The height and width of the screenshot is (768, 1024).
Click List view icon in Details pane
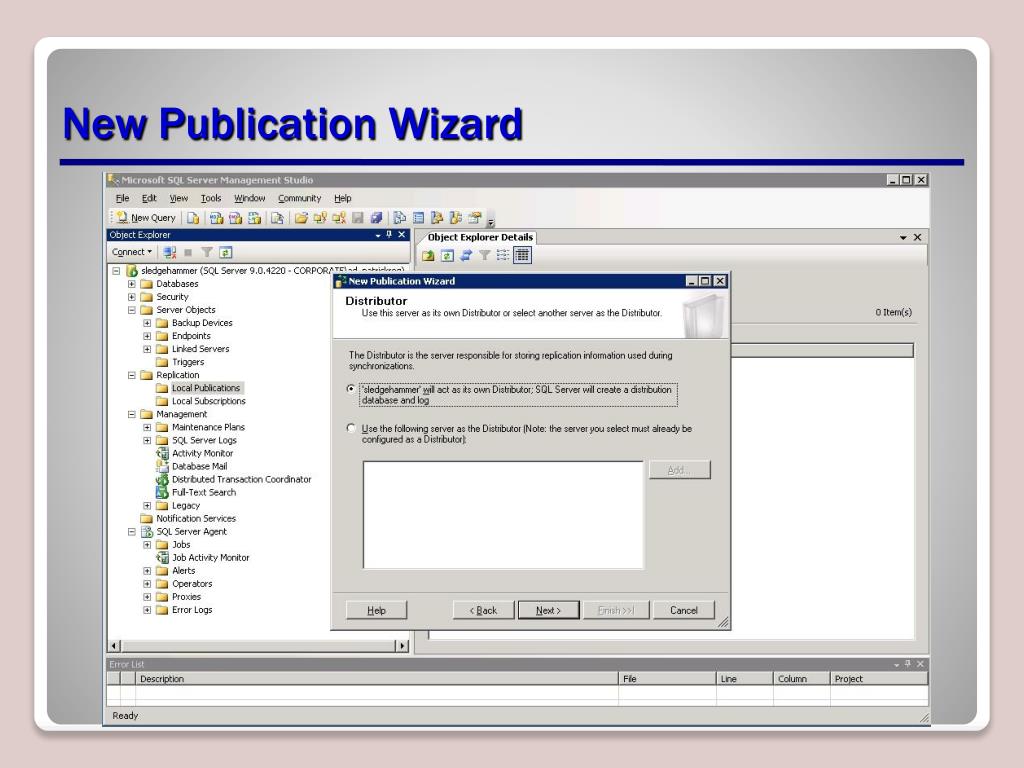coord(503,255)
